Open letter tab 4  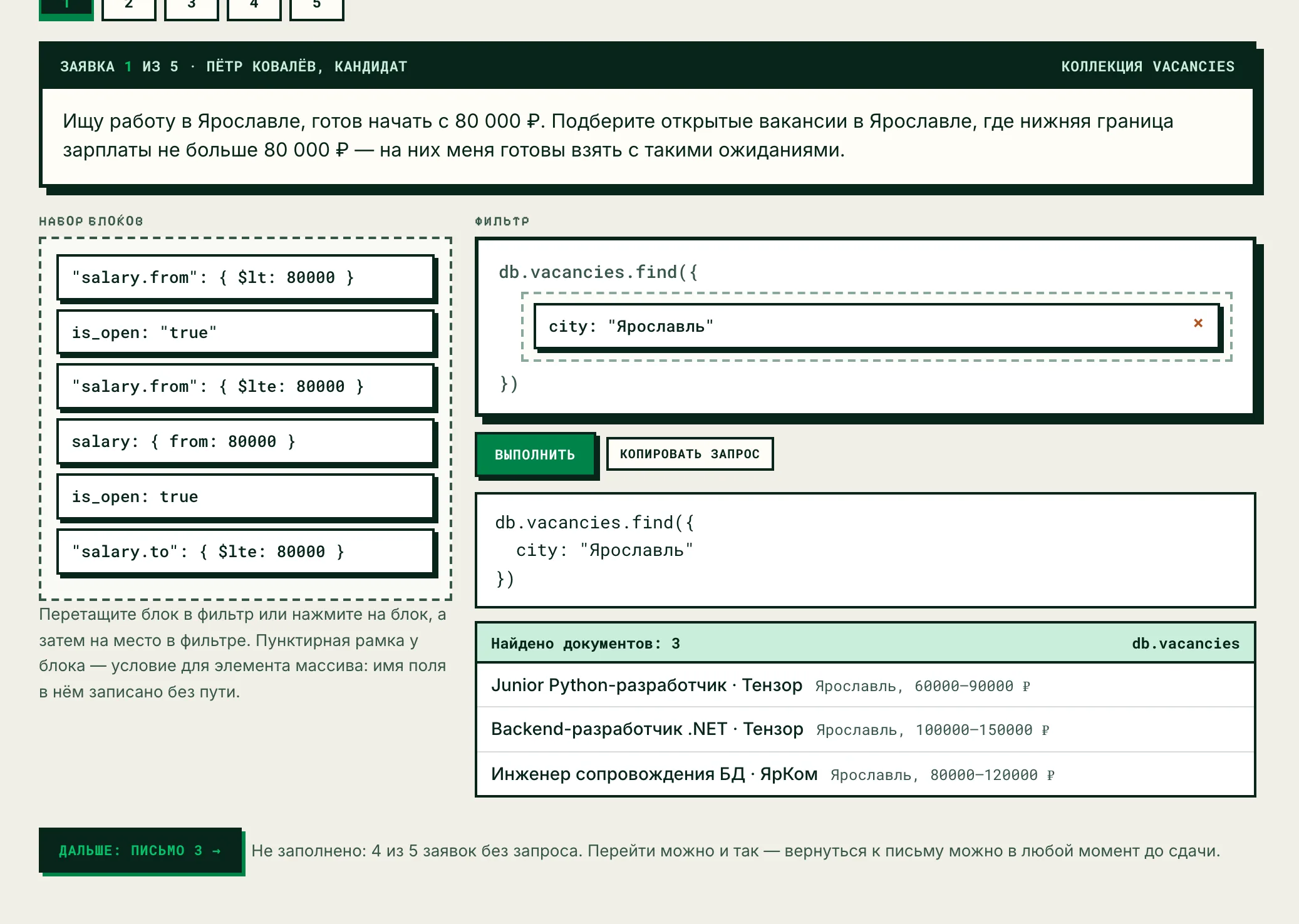point(254,8)
